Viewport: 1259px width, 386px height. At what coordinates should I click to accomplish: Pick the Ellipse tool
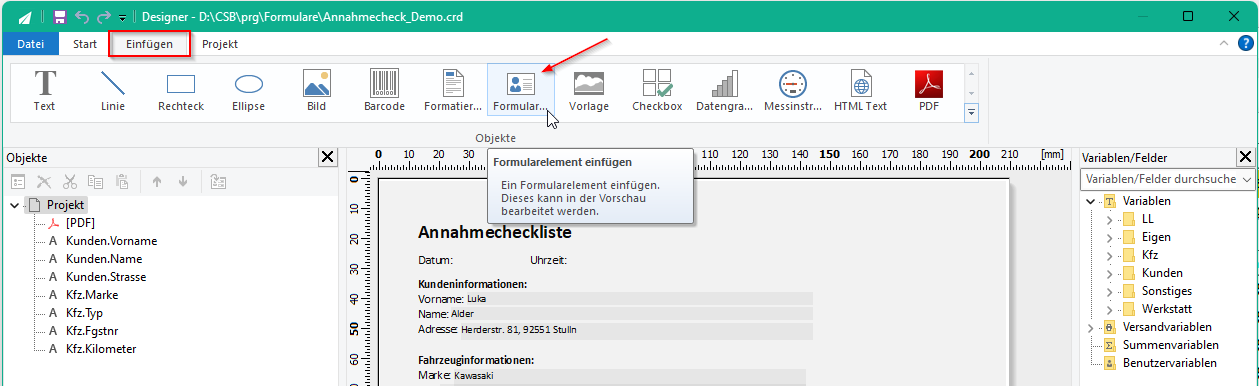tap(248, 91)
